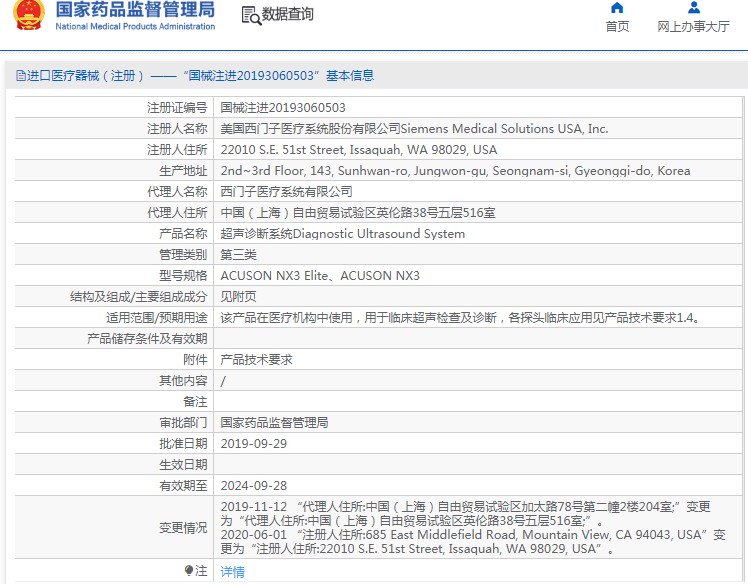Viewport: 748px width, 584px height.
Task: Click the Sunhwan-ro production address value
Action: (455, 170)
